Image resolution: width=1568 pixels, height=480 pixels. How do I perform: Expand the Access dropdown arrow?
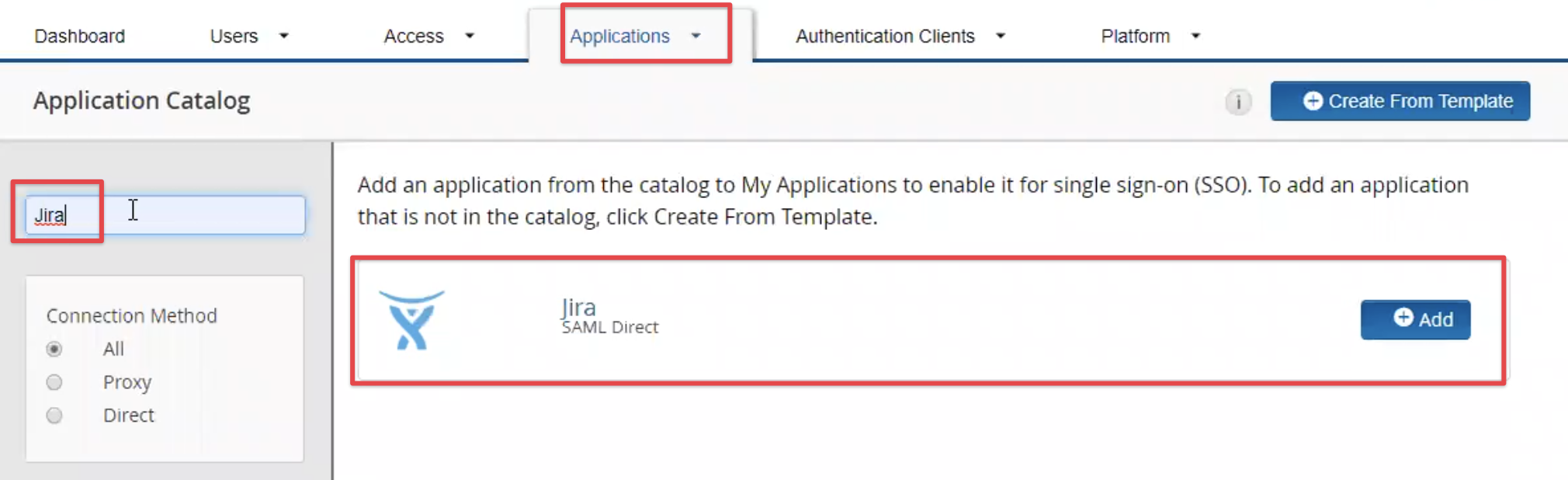[469, 36]
